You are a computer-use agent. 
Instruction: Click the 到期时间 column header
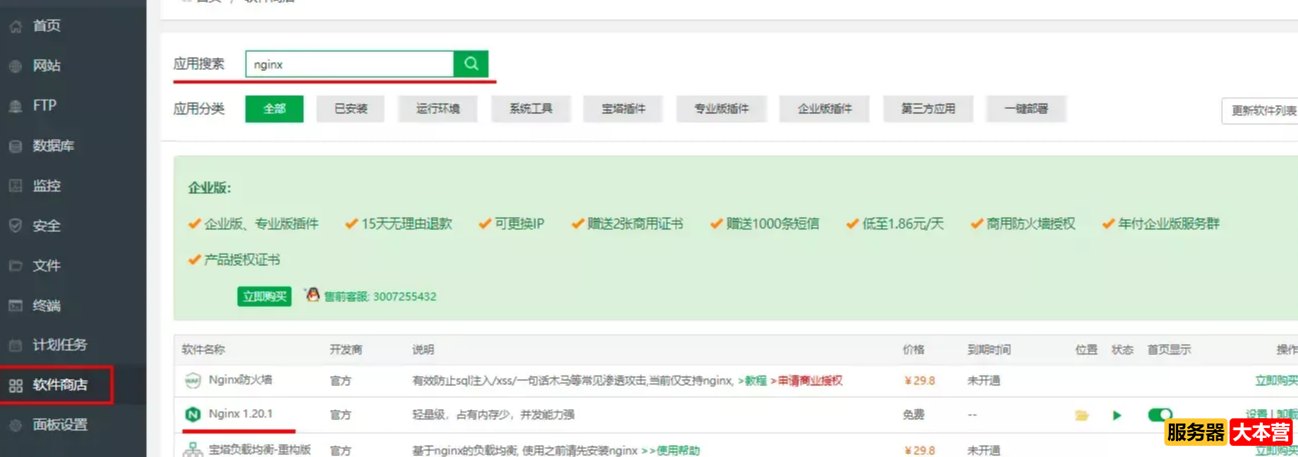click(x=989, y=350)
